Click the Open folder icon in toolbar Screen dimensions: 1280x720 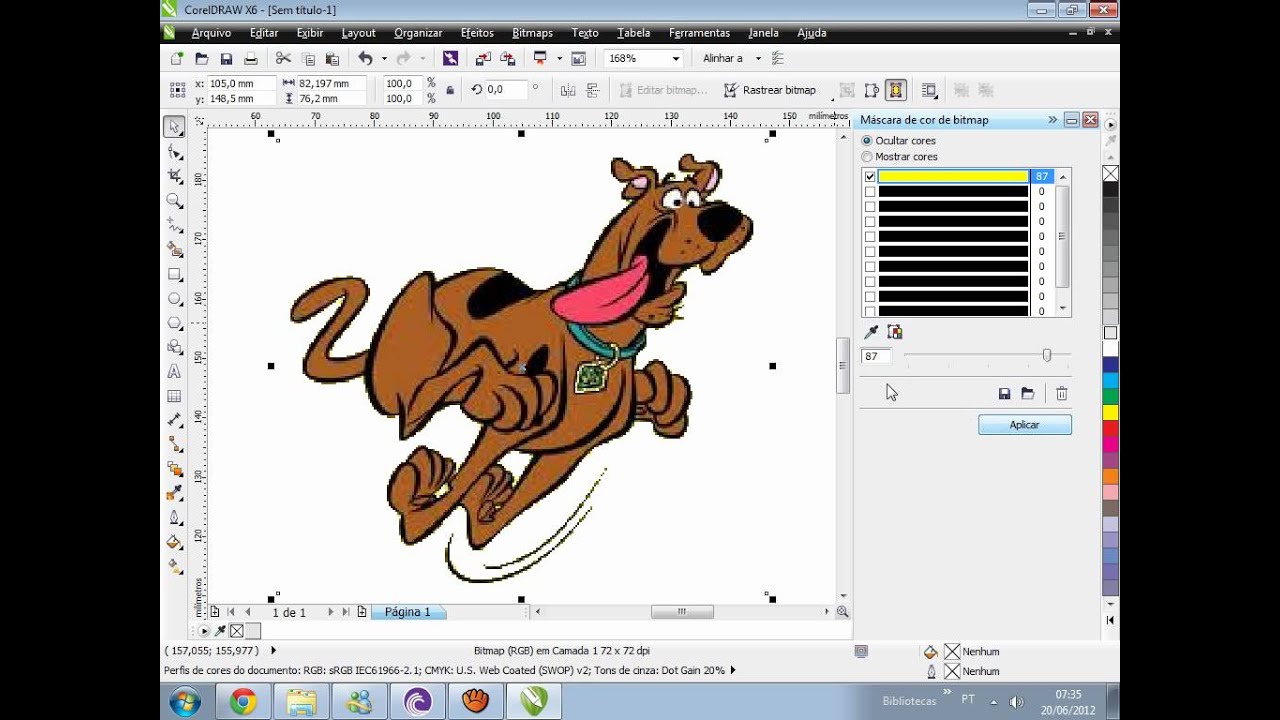pyautogui.click(x=201, y=59)
